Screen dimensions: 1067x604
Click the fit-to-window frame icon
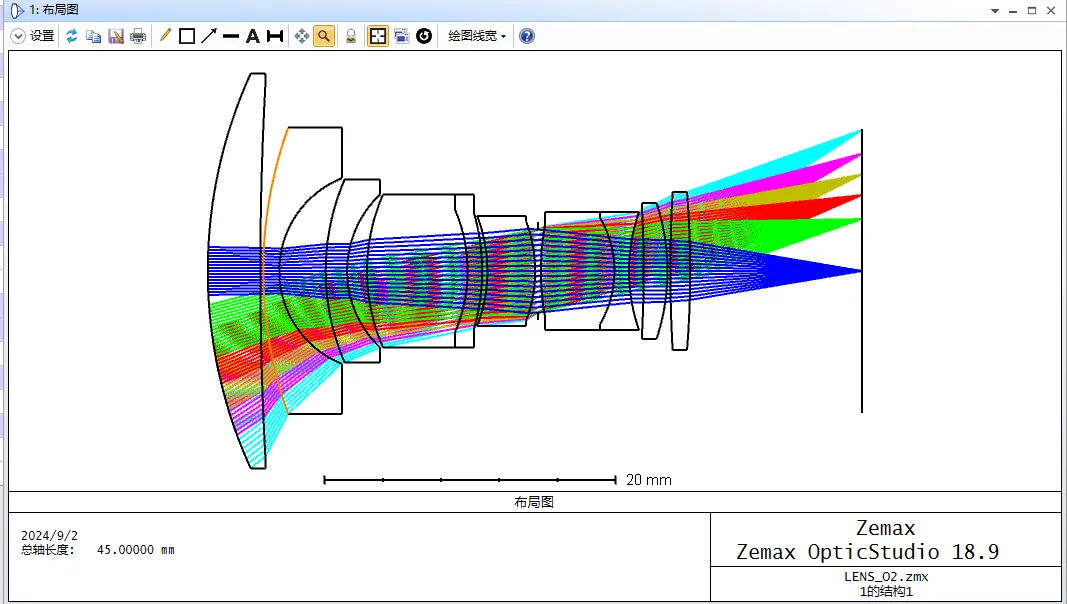point(378,36)
